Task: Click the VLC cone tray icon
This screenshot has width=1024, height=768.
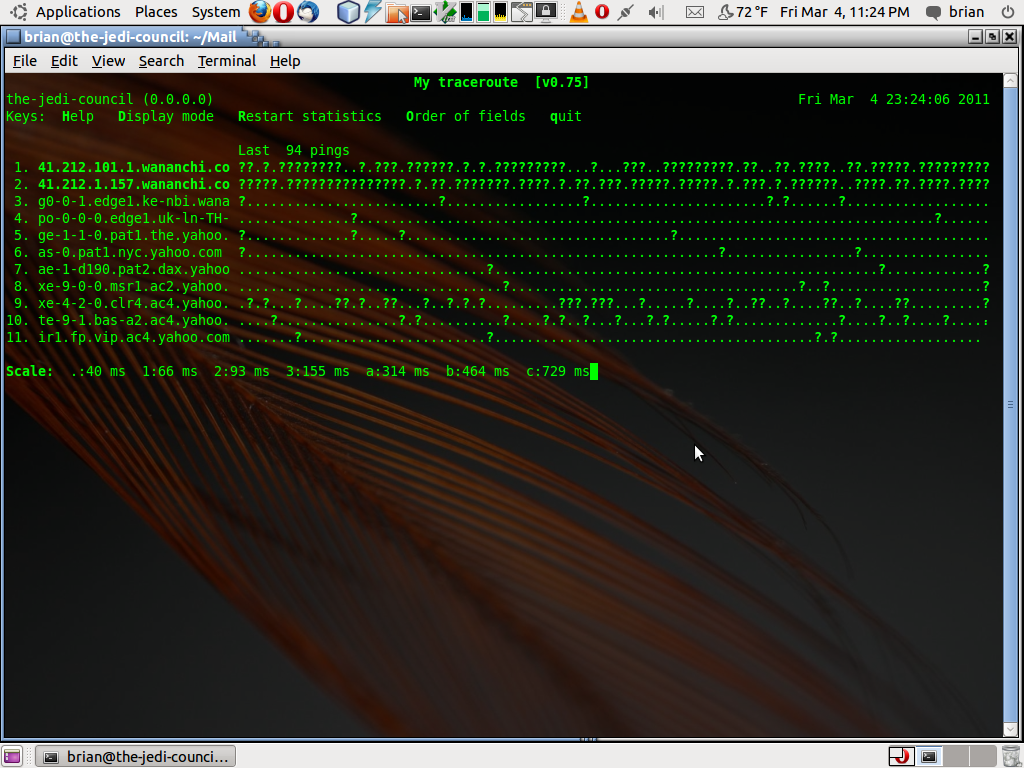Action: click(x=578, y=12)
